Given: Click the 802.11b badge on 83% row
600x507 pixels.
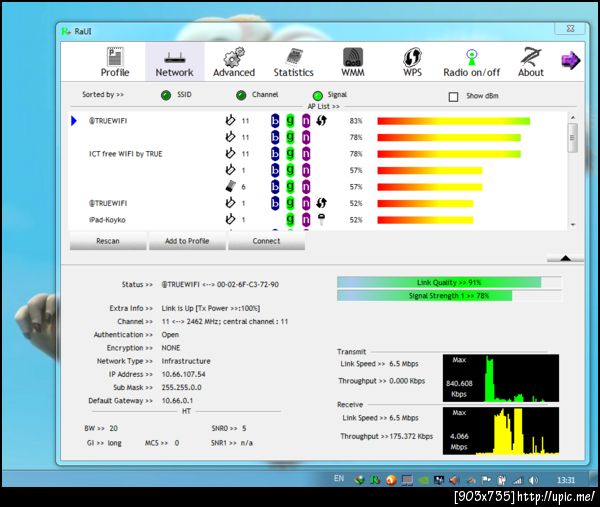Looking at the screenshot, I should (275, 121).
